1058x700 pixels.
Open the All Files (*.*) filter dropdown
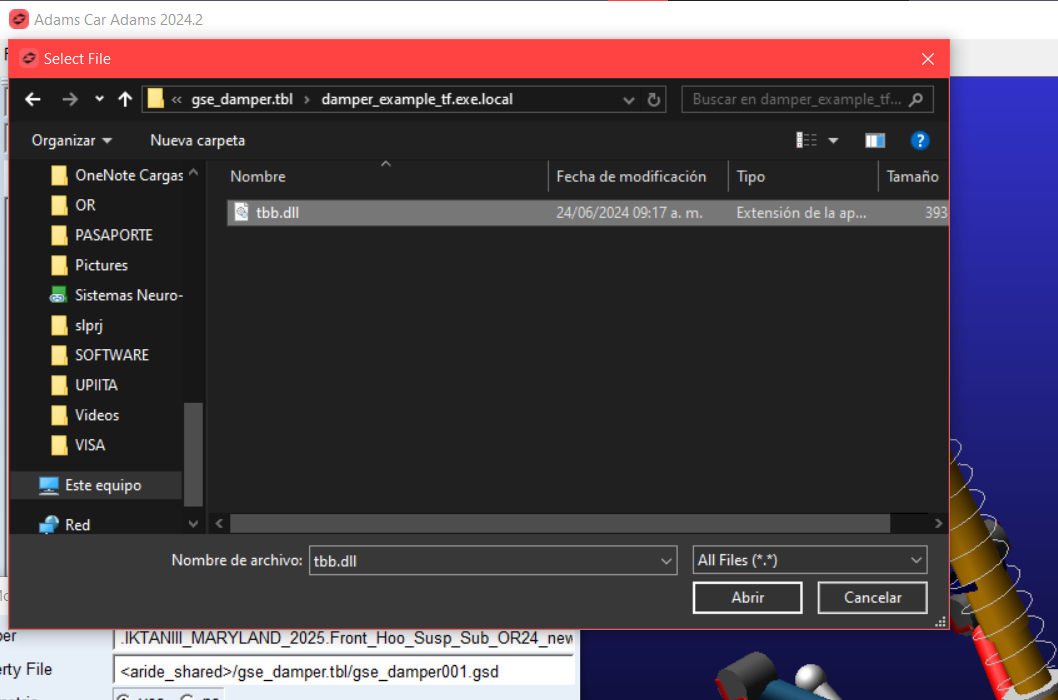810,560
